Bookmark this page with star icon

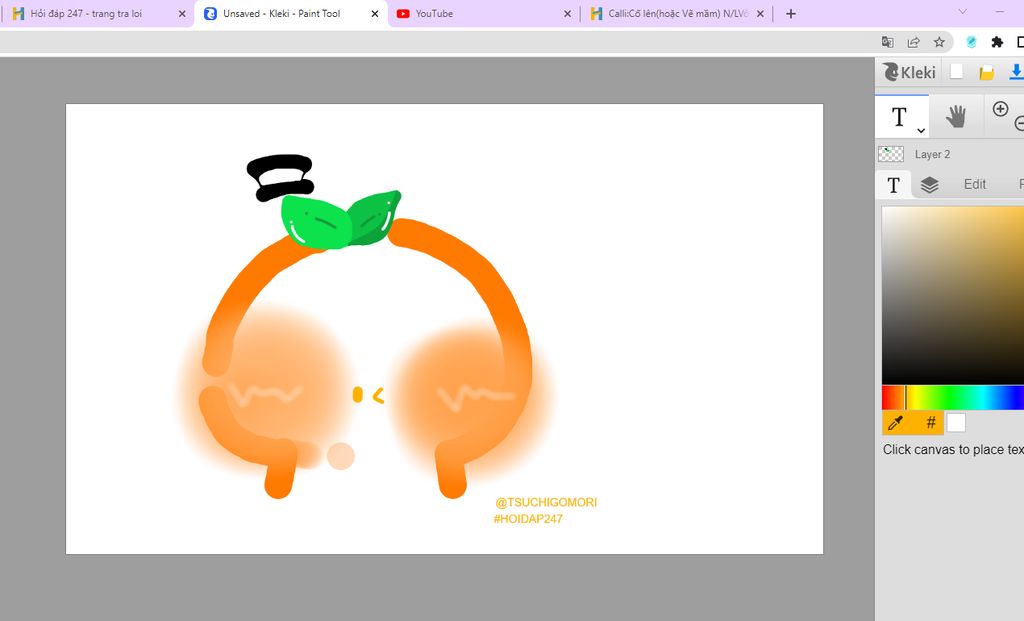click(939, 42)
